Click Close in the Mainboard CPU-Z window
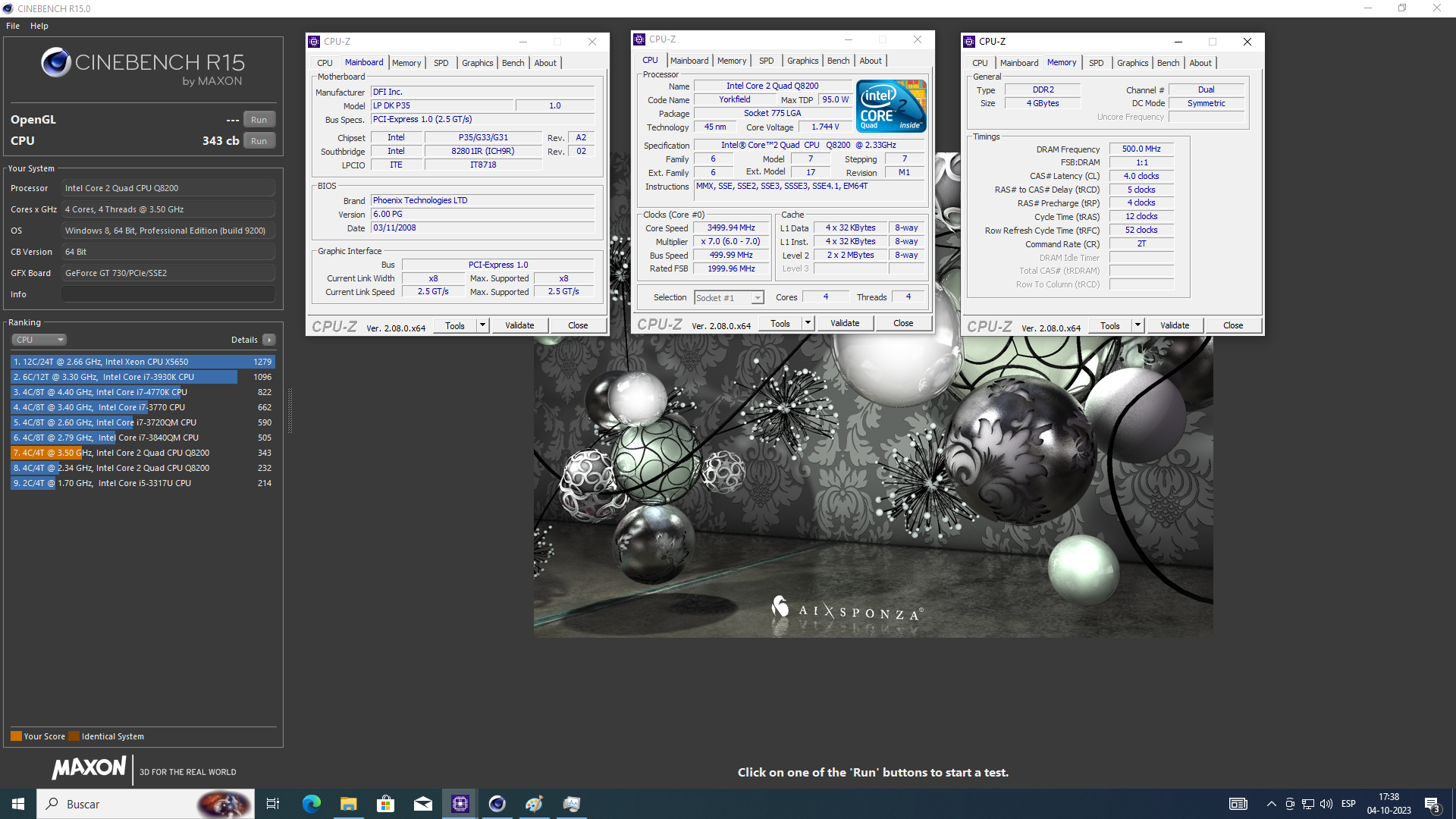Viewport: 1456px width, 819px height. (x=578, y=325)
